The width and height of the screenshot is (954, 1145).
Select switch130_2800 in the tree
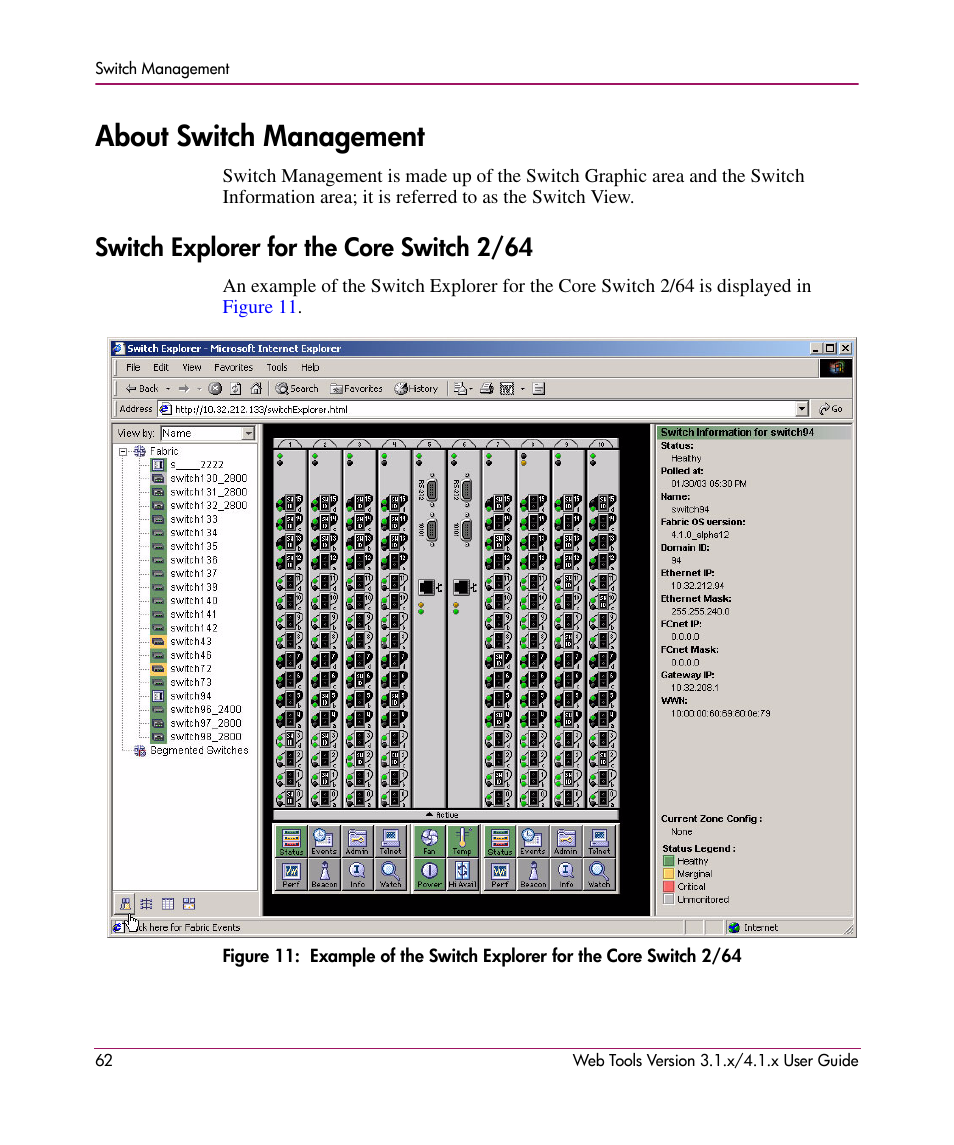click(208, 478)
